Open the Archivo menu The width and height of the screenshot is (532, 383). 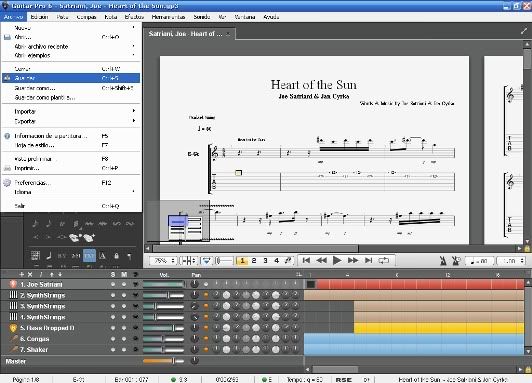[13, 17]
